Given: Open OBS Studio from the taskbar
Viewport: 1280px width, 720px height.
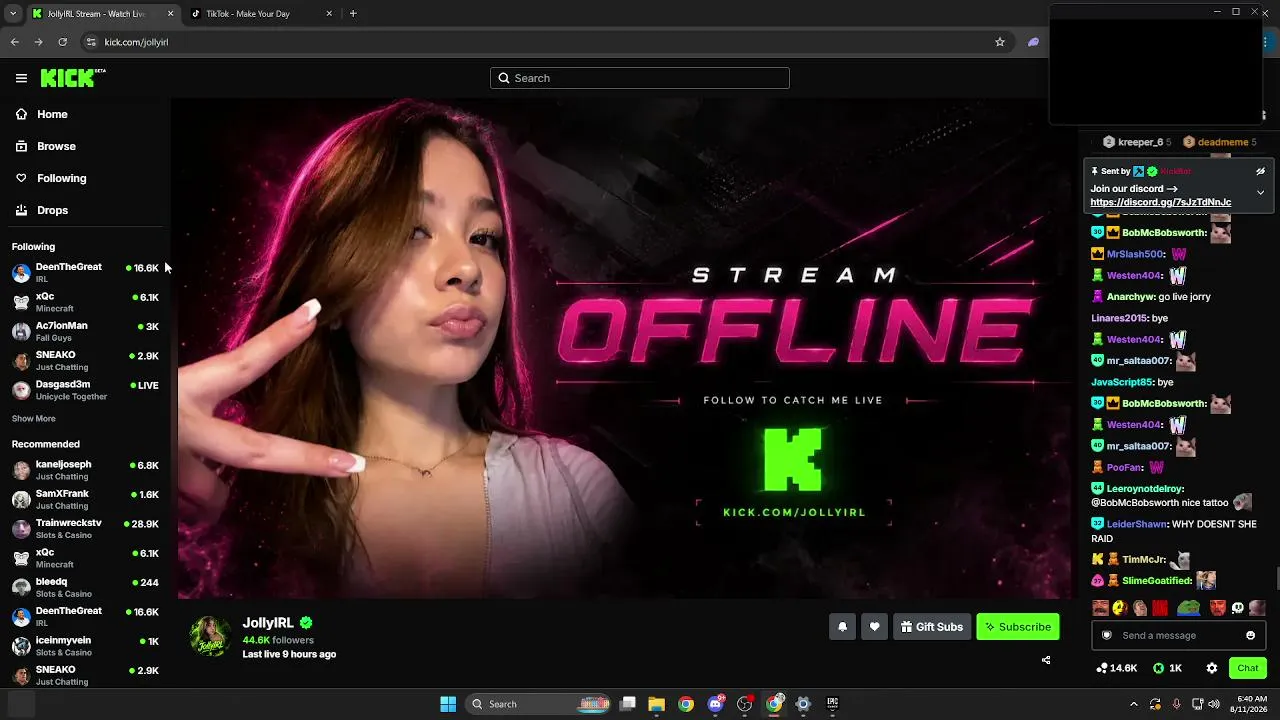Looking at the screenshot, I should [745, 704].
